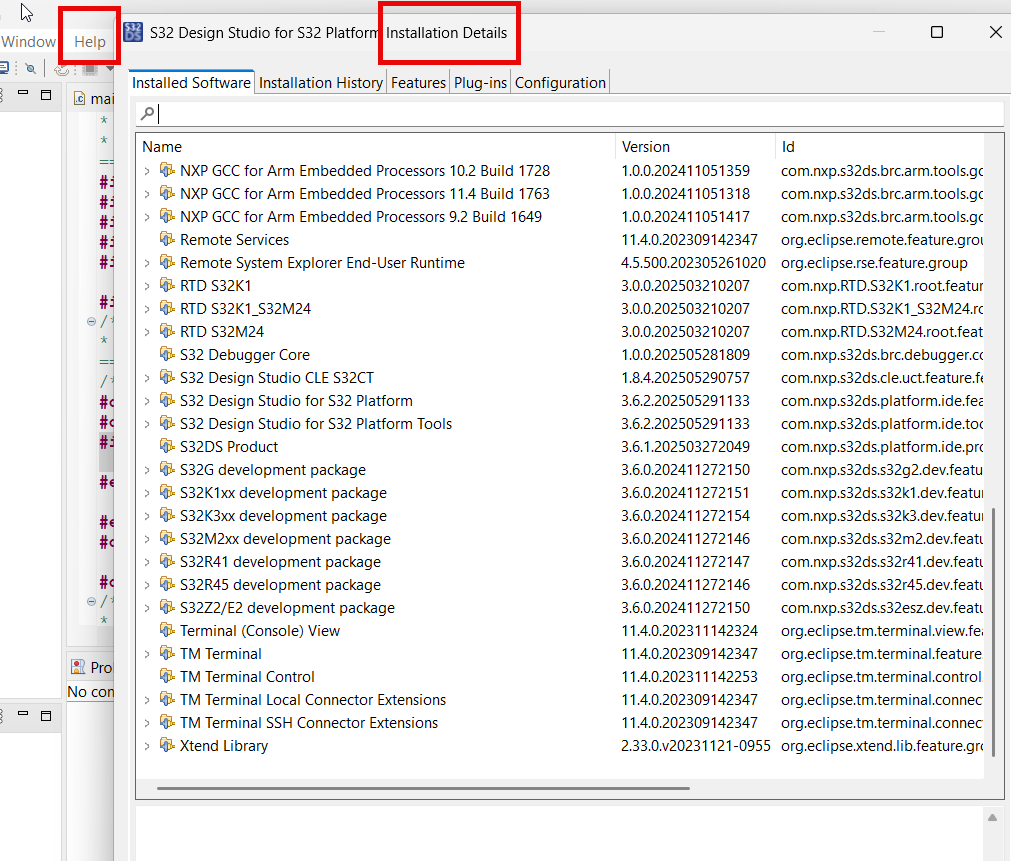
Task: Click S32Z2/E2 development package icon
Action: (167, 607)
